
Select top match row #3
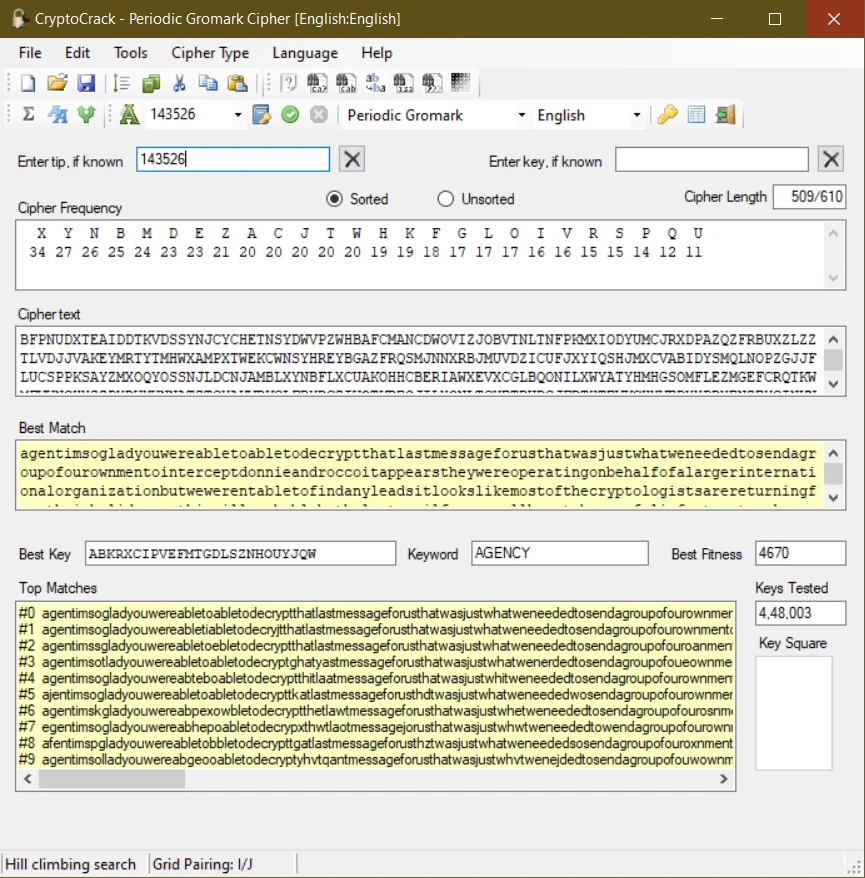pos(376,662)
